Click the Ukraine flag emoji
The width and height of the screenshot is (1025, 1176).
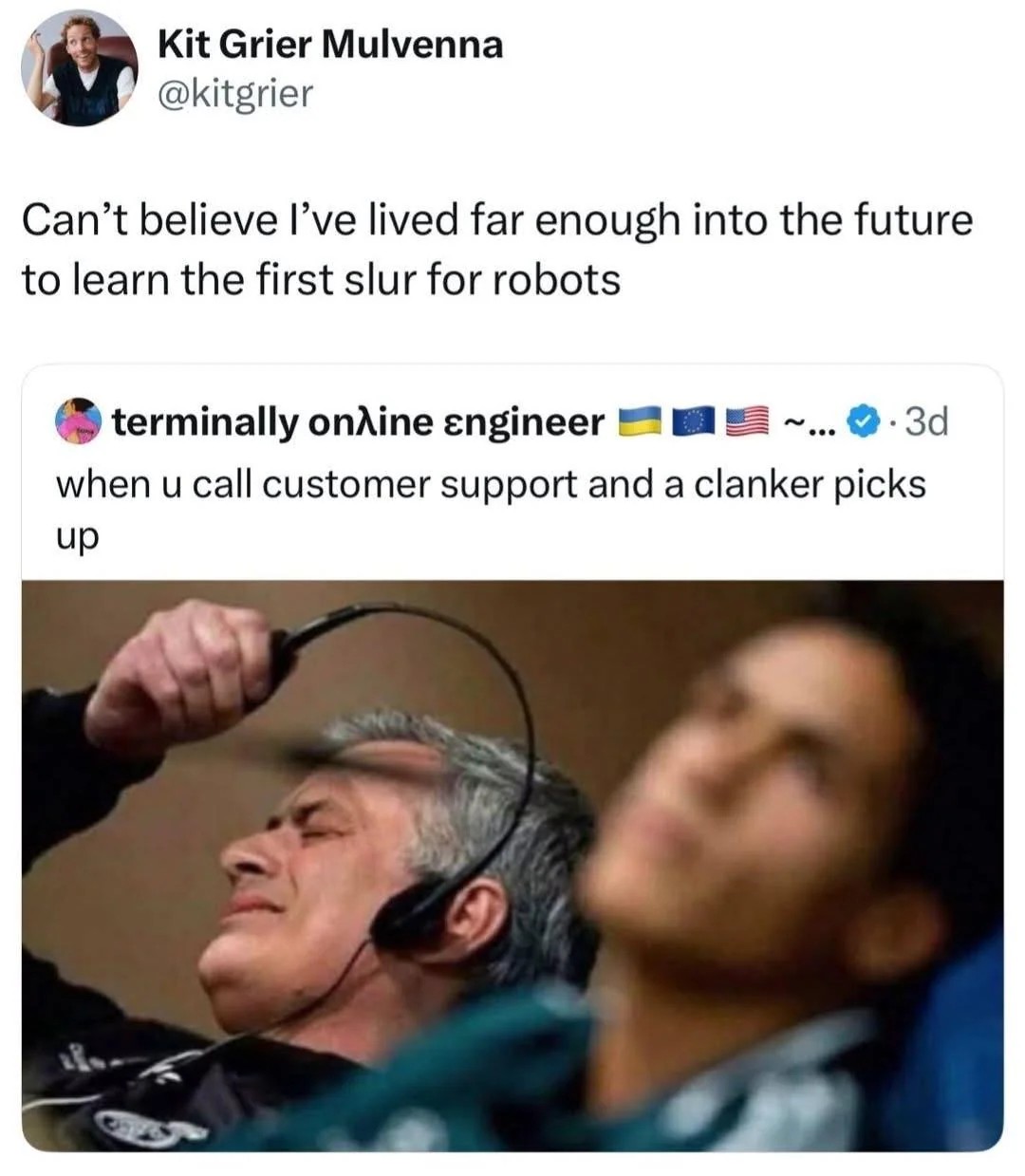point(640,421)
